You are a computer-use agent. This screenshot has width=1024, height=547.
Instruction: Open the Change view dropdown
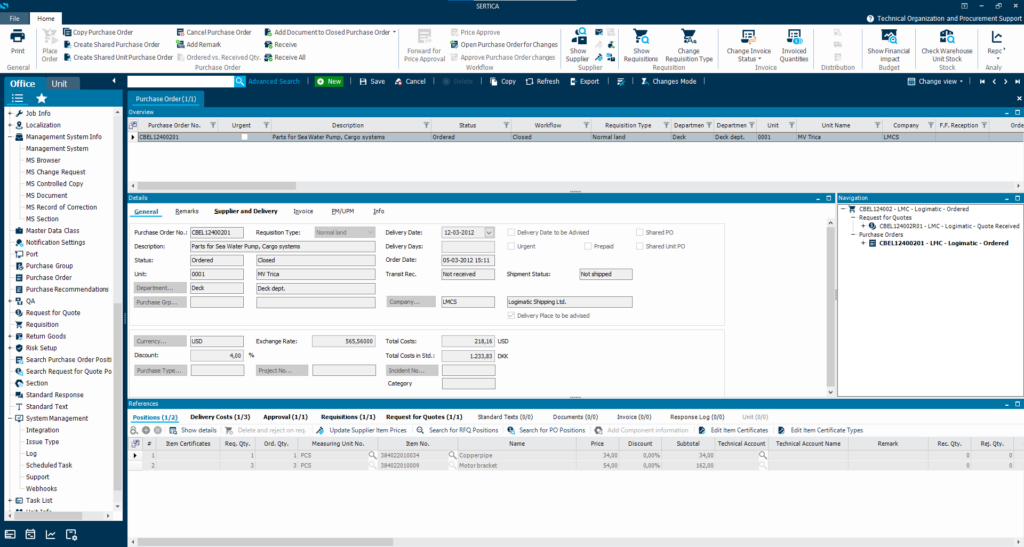point(935,82)
